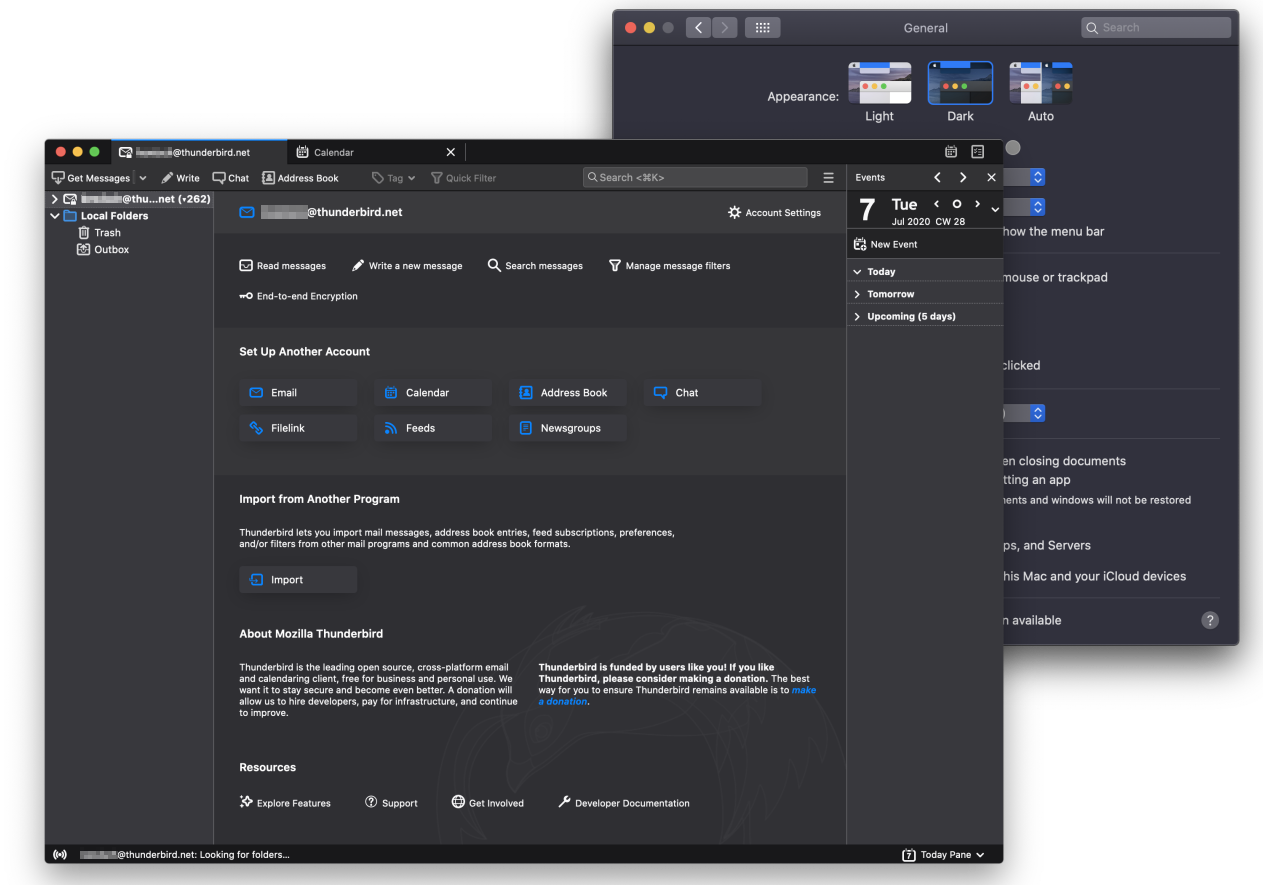Open the Tasks tab icon in tab bar
The image size is (1263, 885).
978,152
